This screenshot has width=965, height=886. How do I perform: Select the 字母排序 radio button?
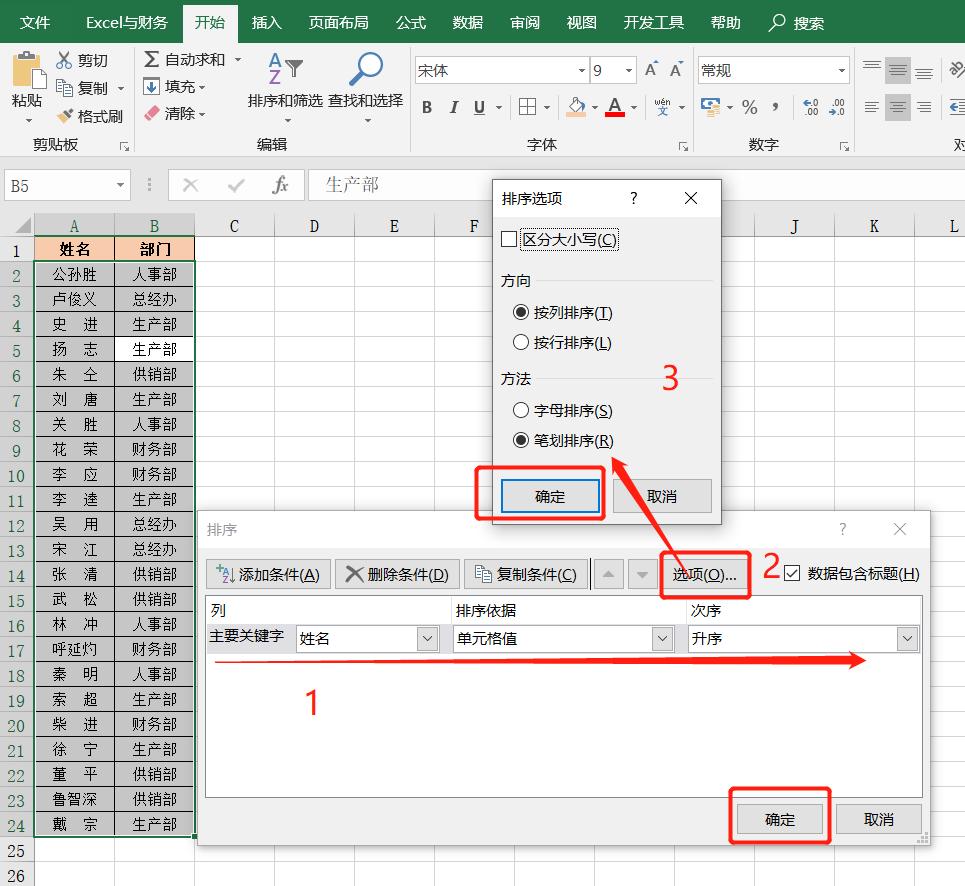tap(521, 409)
